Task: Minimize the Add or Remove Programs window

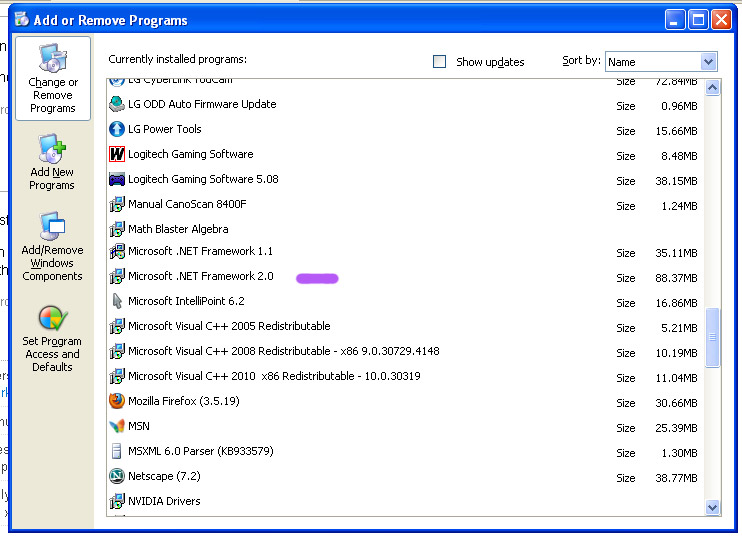Action: click(675, 20)
